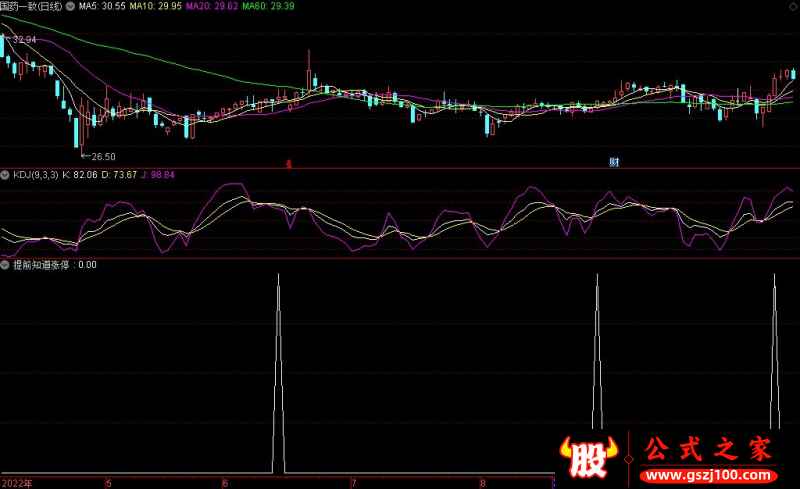
Task: Click the 32.94 highest price arrow label
Action: coord(22,39)
